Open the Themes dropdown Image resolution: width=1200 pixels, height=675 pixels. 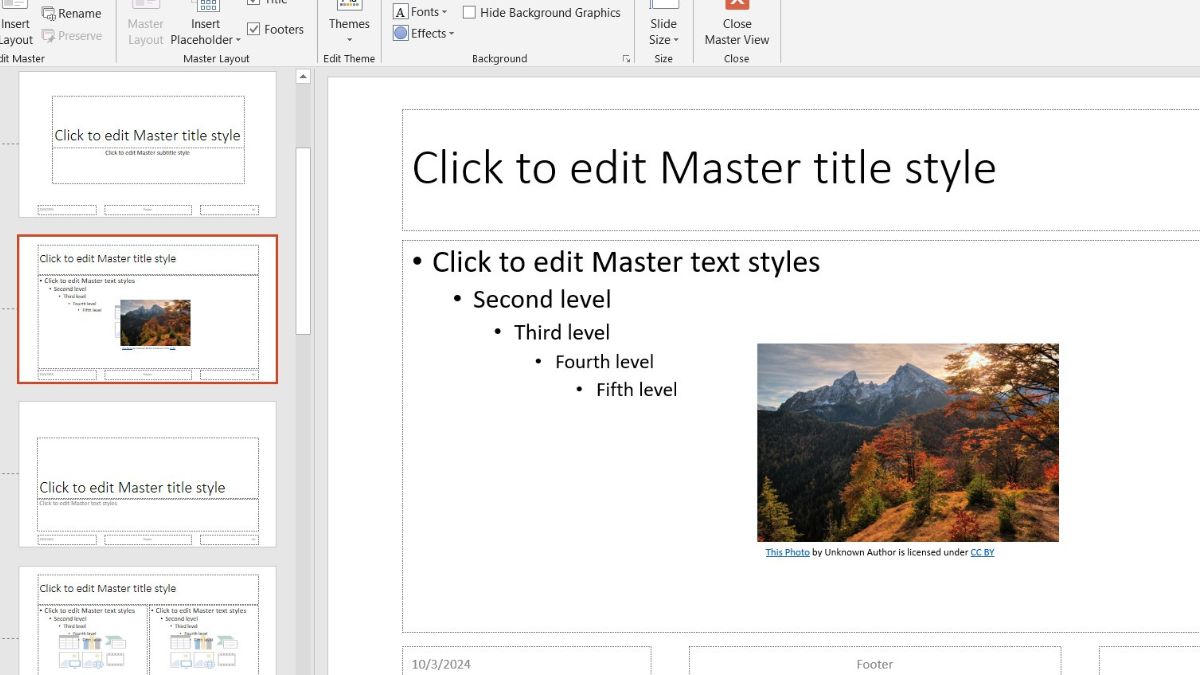click(349, 23)
